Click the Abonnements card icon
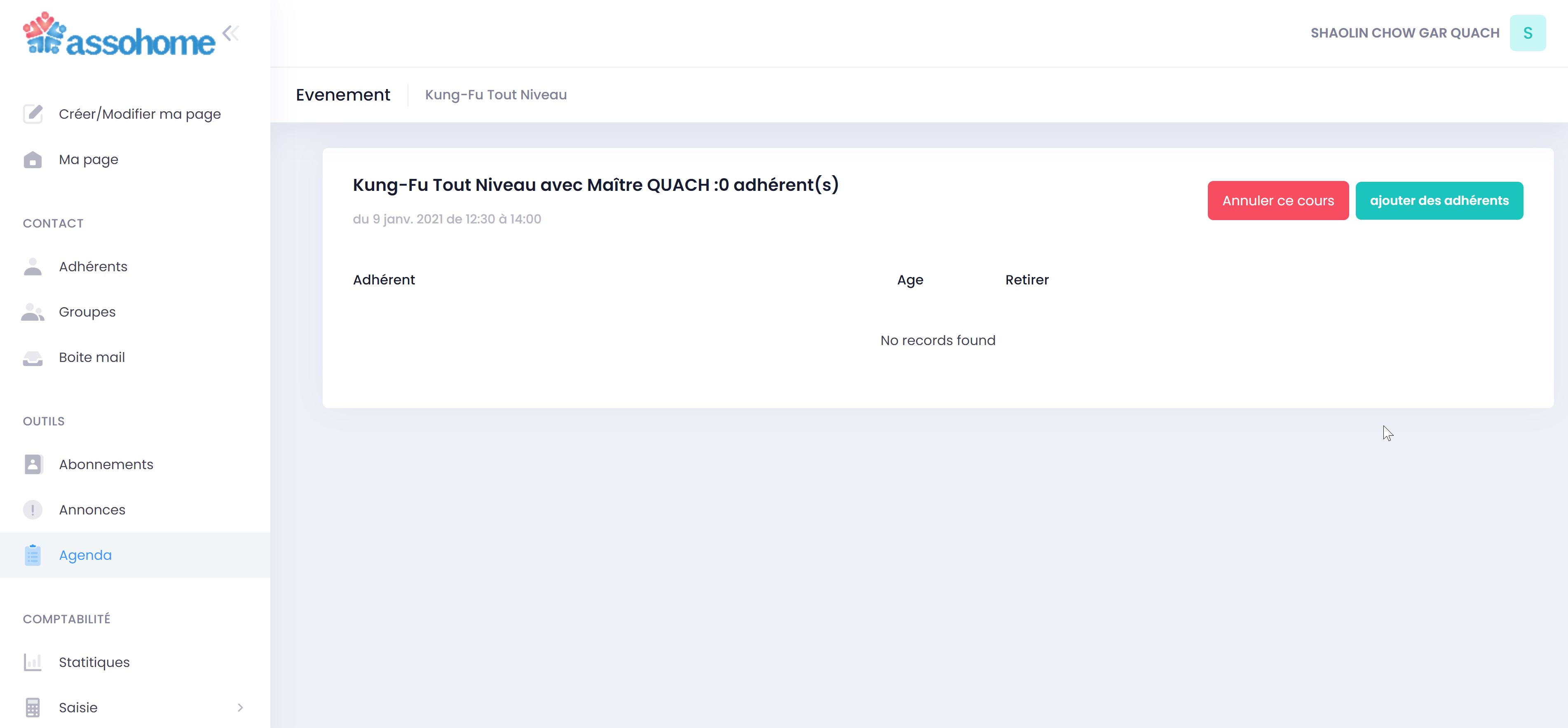Viewport: 1568px width, 728px height. pos(33,464)
